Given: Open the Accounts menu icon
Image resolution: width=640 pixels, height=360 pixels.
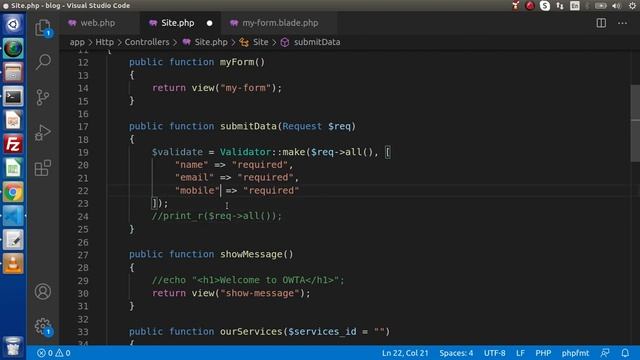Looking at the screenshot, I should click(x=42, y=291).
